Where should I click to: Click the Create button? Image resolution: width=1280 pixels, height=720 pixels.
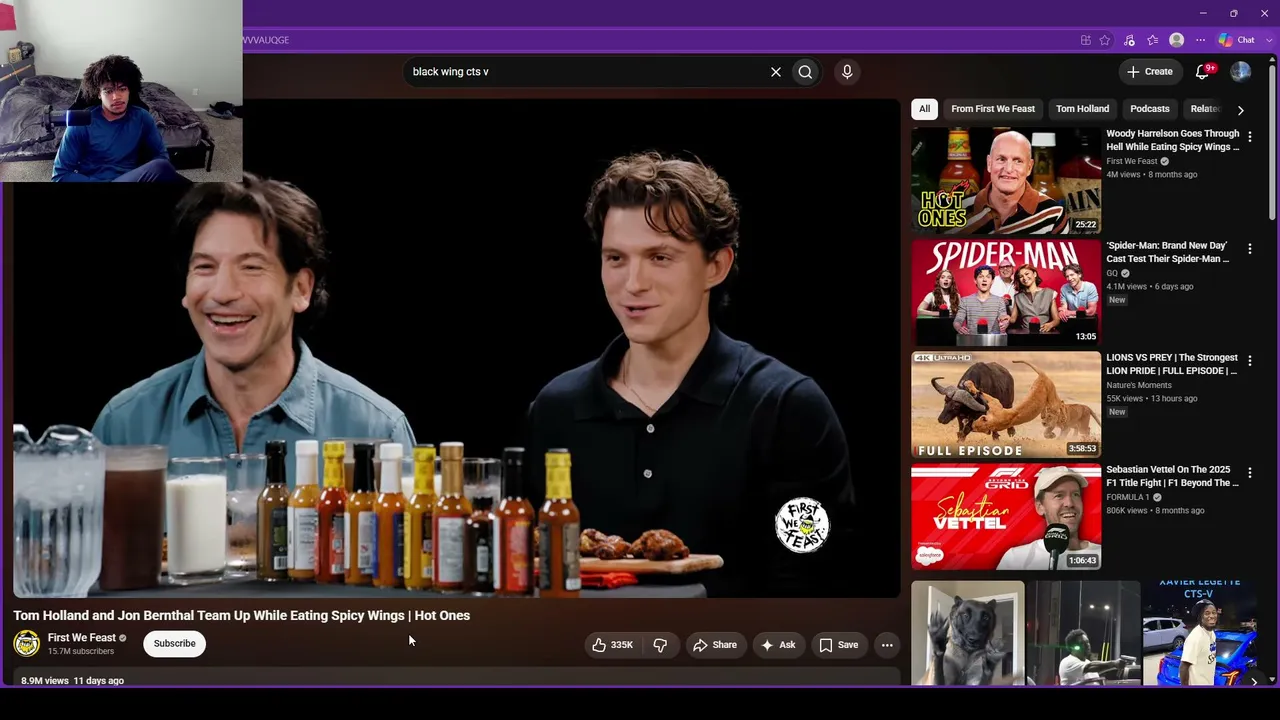point(1149,72)
